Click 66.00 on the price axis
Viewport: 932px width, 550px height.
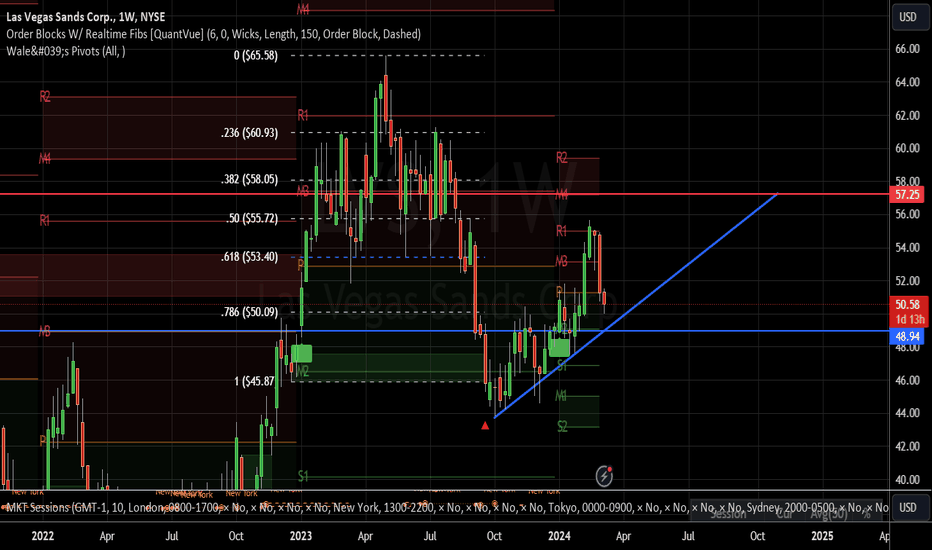908,49
